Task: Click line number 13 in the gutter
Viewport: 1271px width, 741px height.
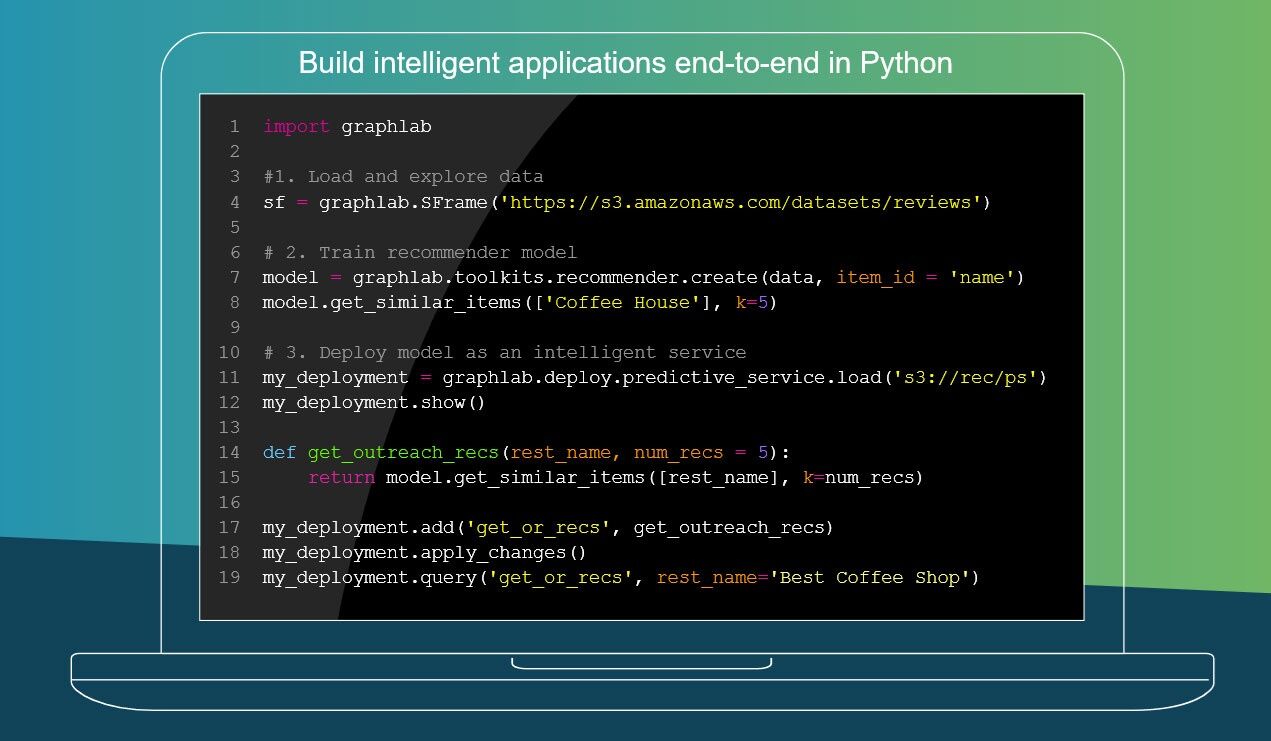Action: pyautogui.click(x=229, y=427)
